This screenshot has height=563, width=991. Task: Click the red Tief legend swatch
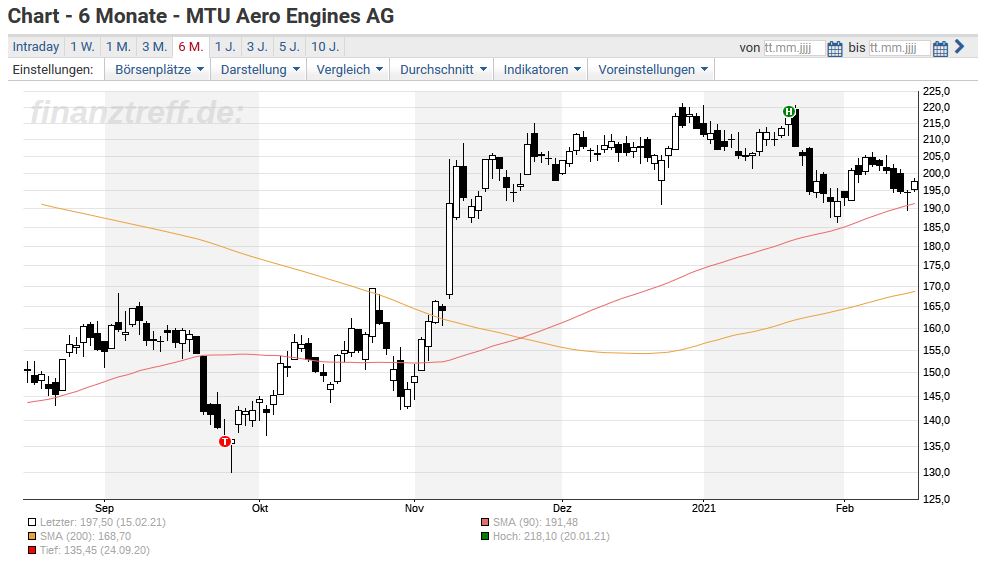click(x=32, y=550)
